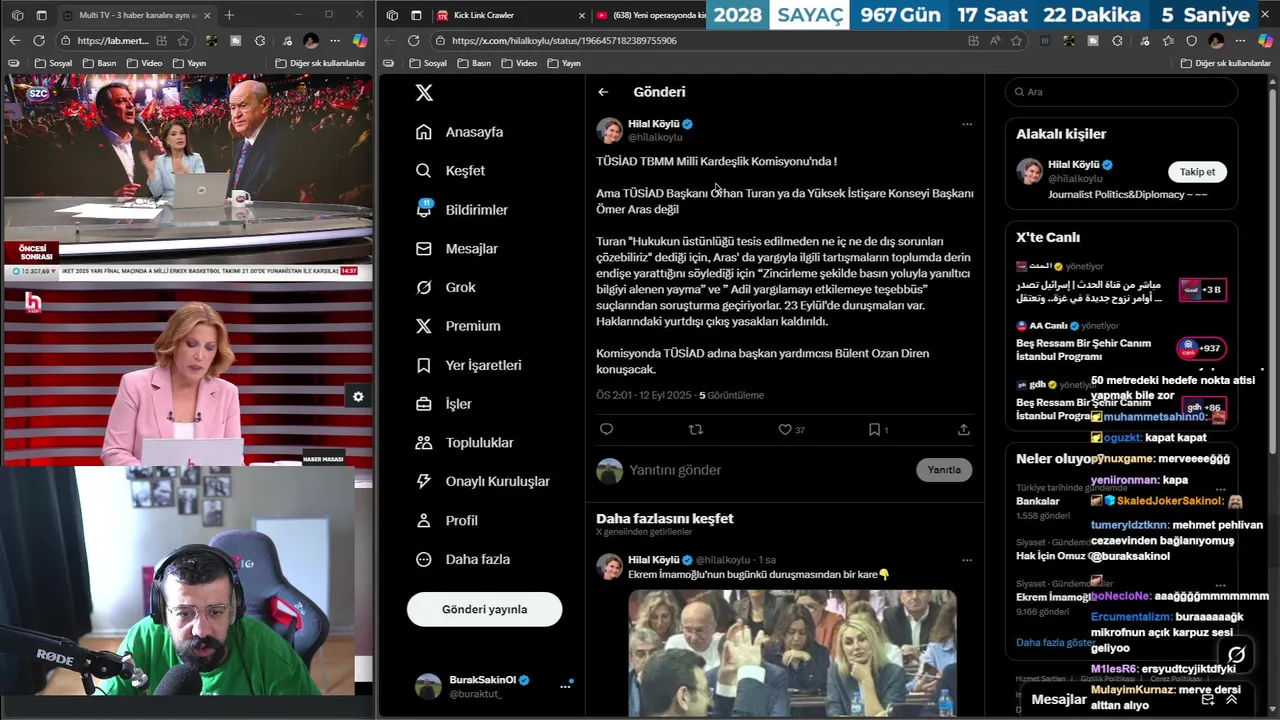Open YouTube tab Yeni operasyonda
The height and width of the screenshot is (720, 1280).
[650, 15]
